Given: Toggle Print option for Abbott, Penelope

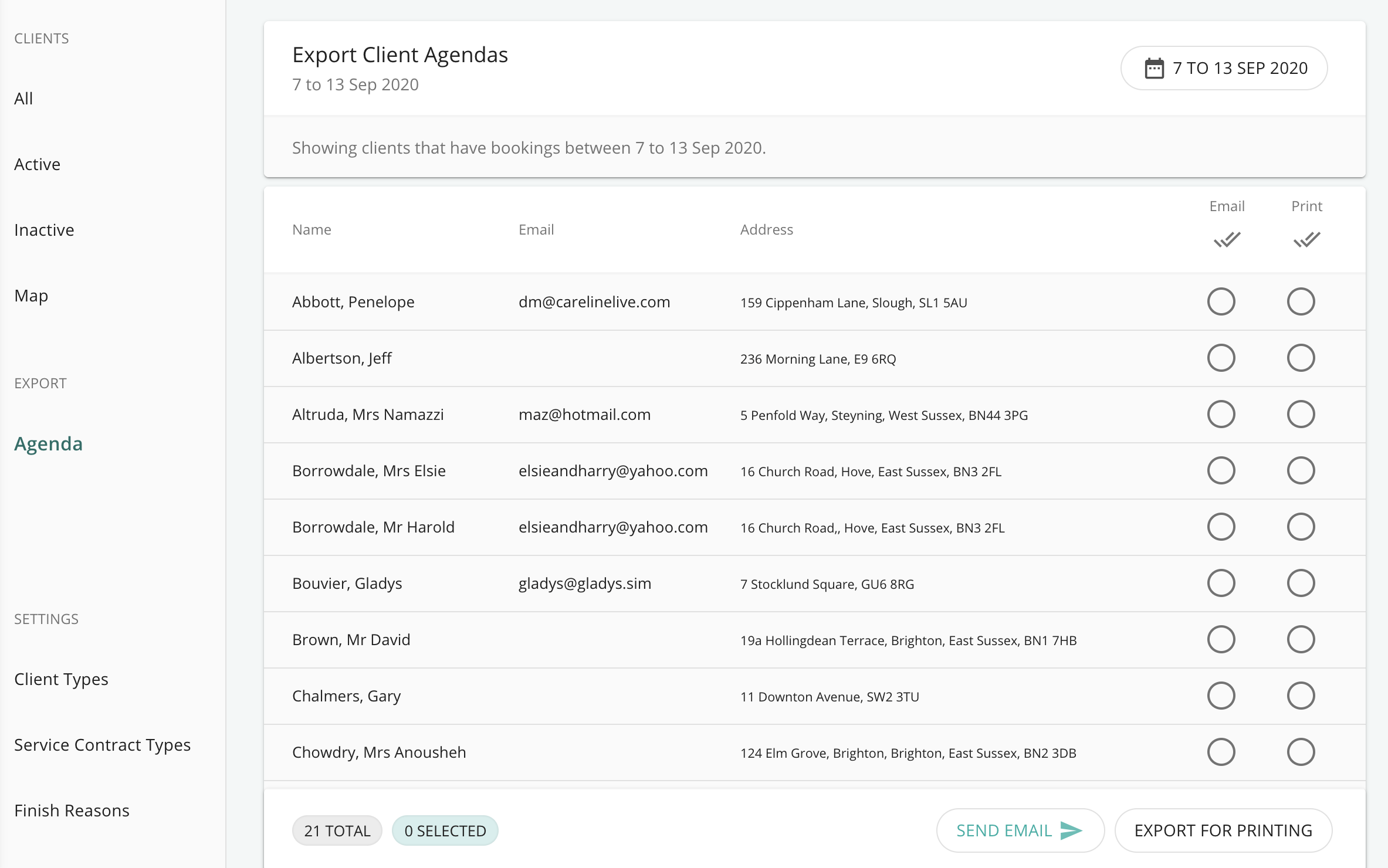Looking at the screenshot, I should pos(1301,301).
